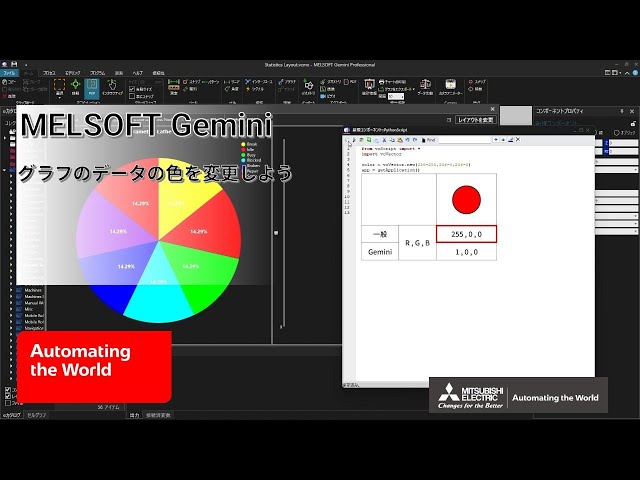Switch to the 接続済変数 bottom tab

coord(158,415)
